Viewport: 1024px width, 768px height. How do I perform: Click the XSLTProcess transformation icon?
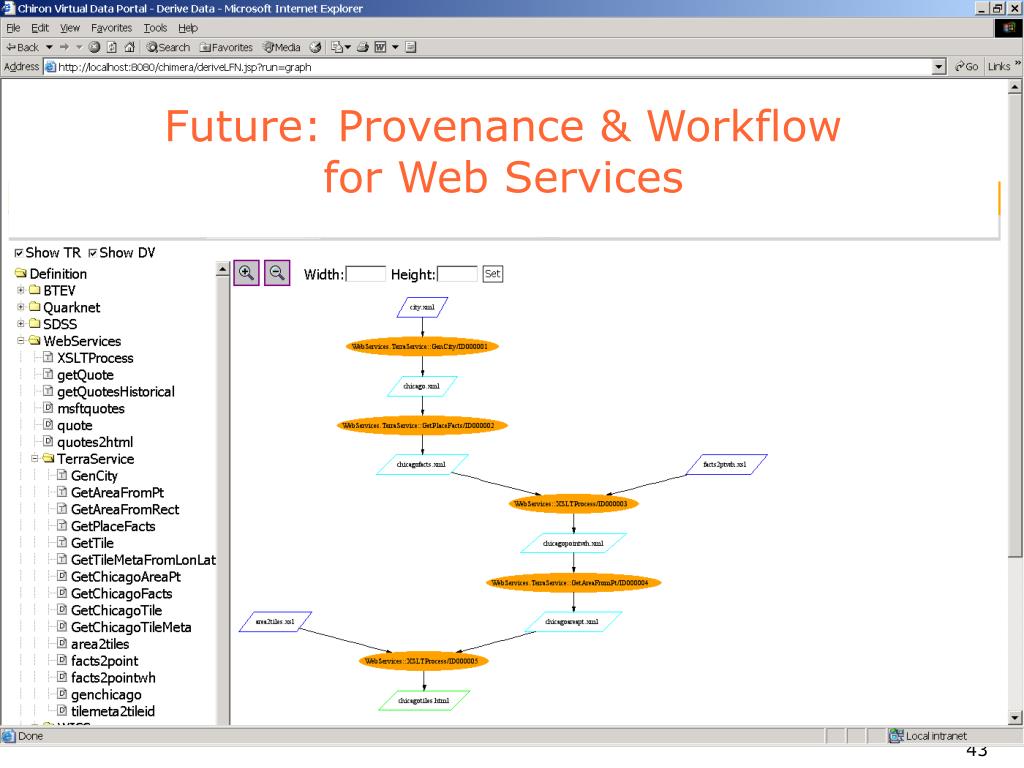coord(48,357)
